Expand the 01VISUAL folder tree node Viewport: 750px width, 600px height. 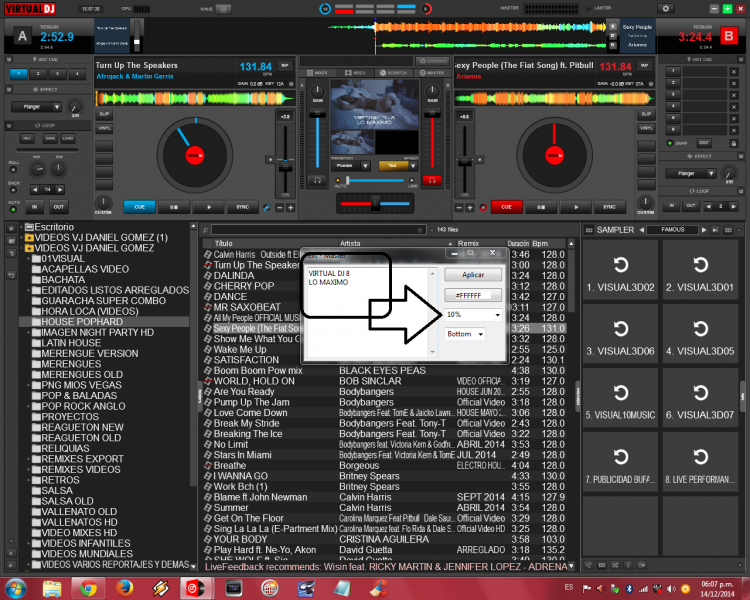click(x=29, y=259)
